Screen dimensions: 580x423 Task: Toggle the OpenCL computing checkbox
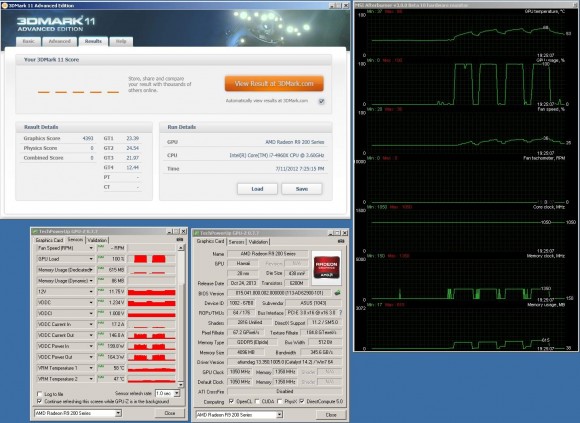pos(232,401)
